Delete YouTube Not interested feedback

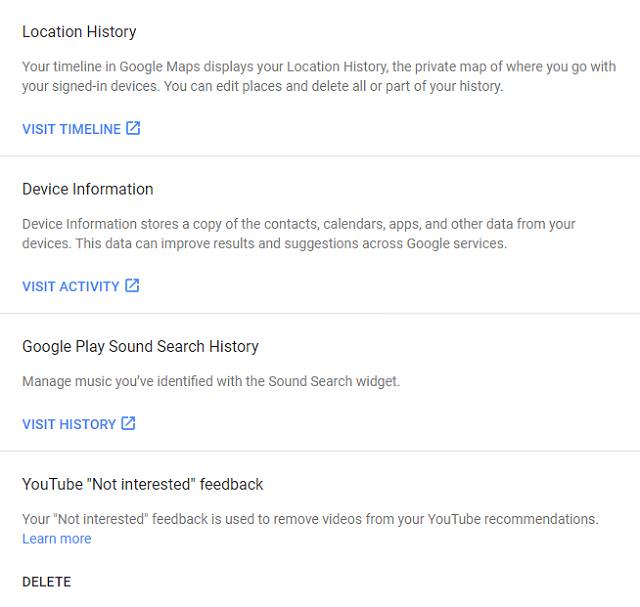point(47,582)
